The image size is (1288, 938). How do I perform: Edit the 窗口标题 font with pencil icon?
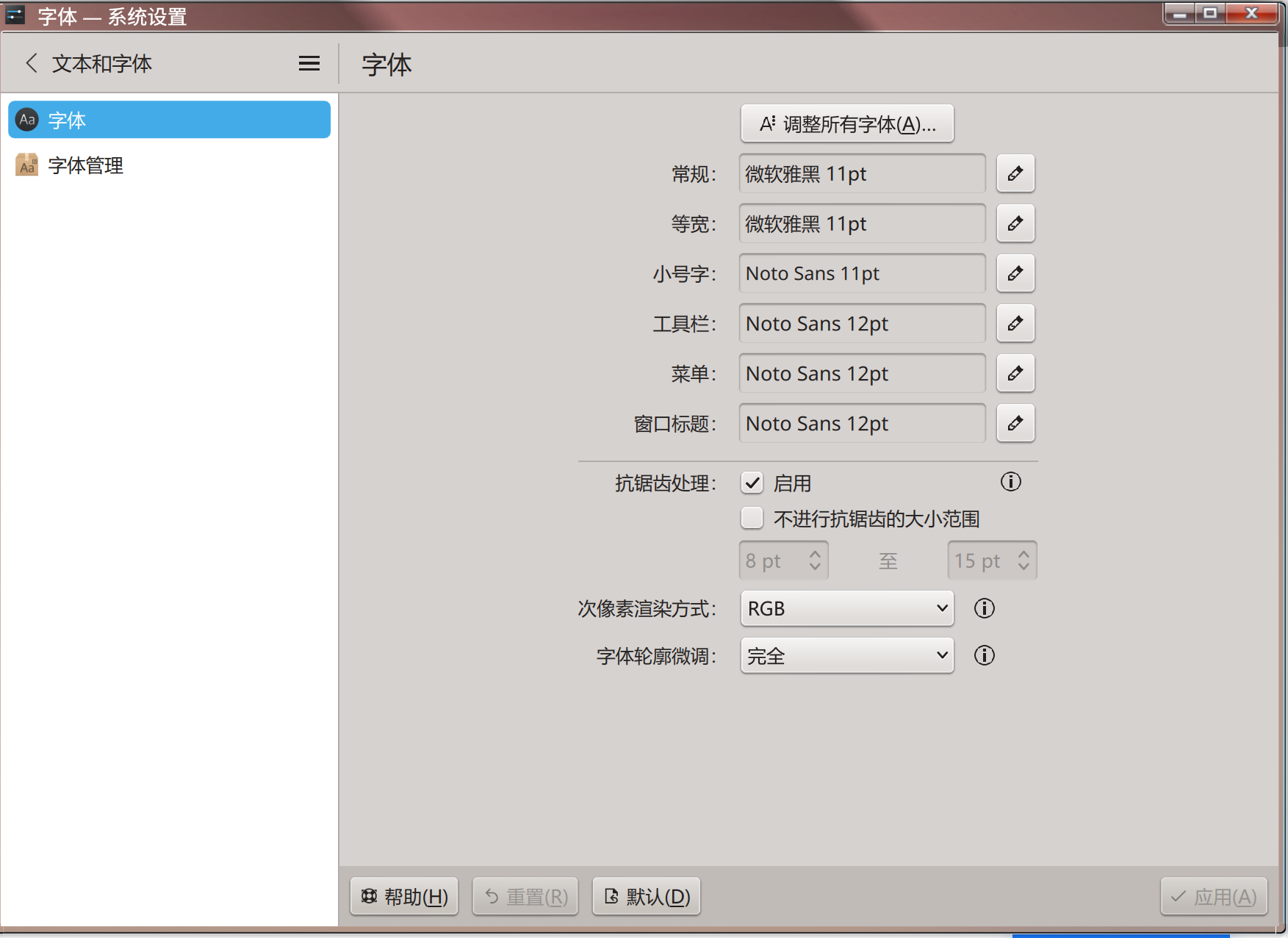[1015, 423]
